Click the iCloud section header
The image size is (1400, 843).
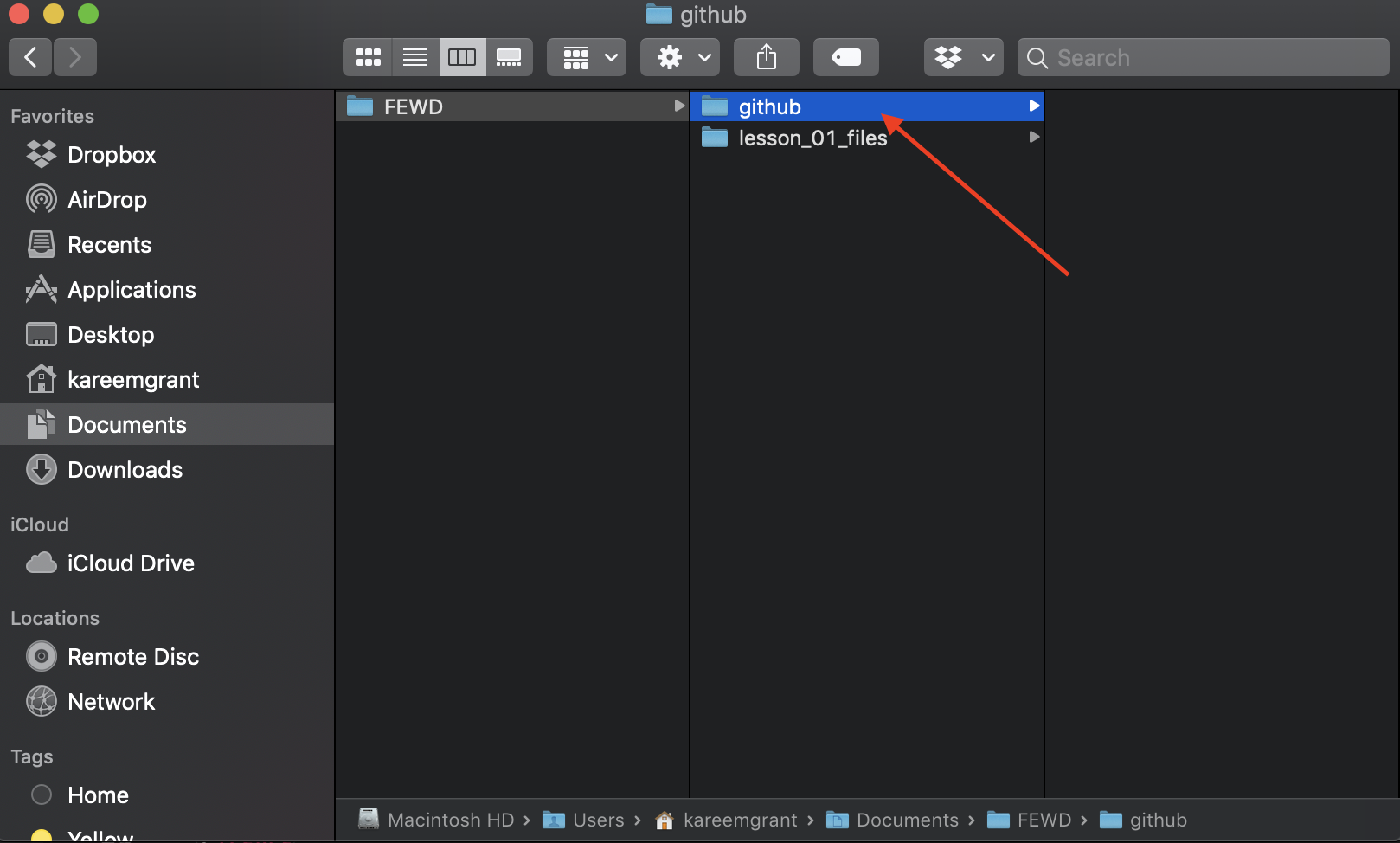(39, 524)
